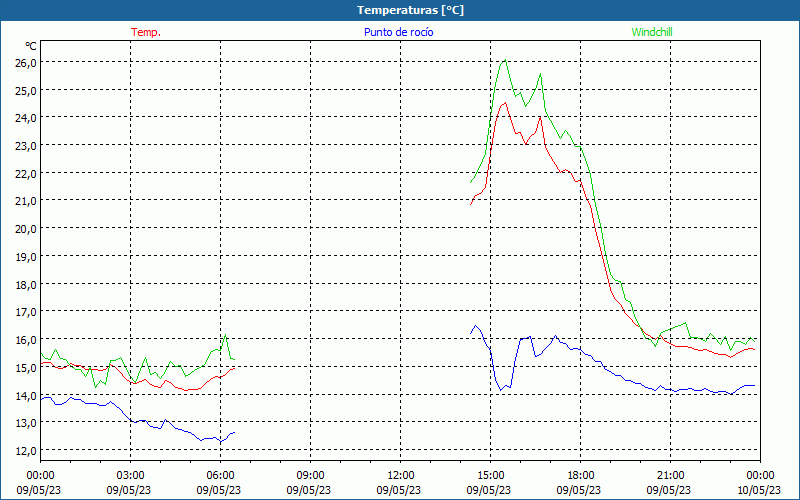
Task: Click the 00:00 label above 10/05/23
Action: (761, 476)
